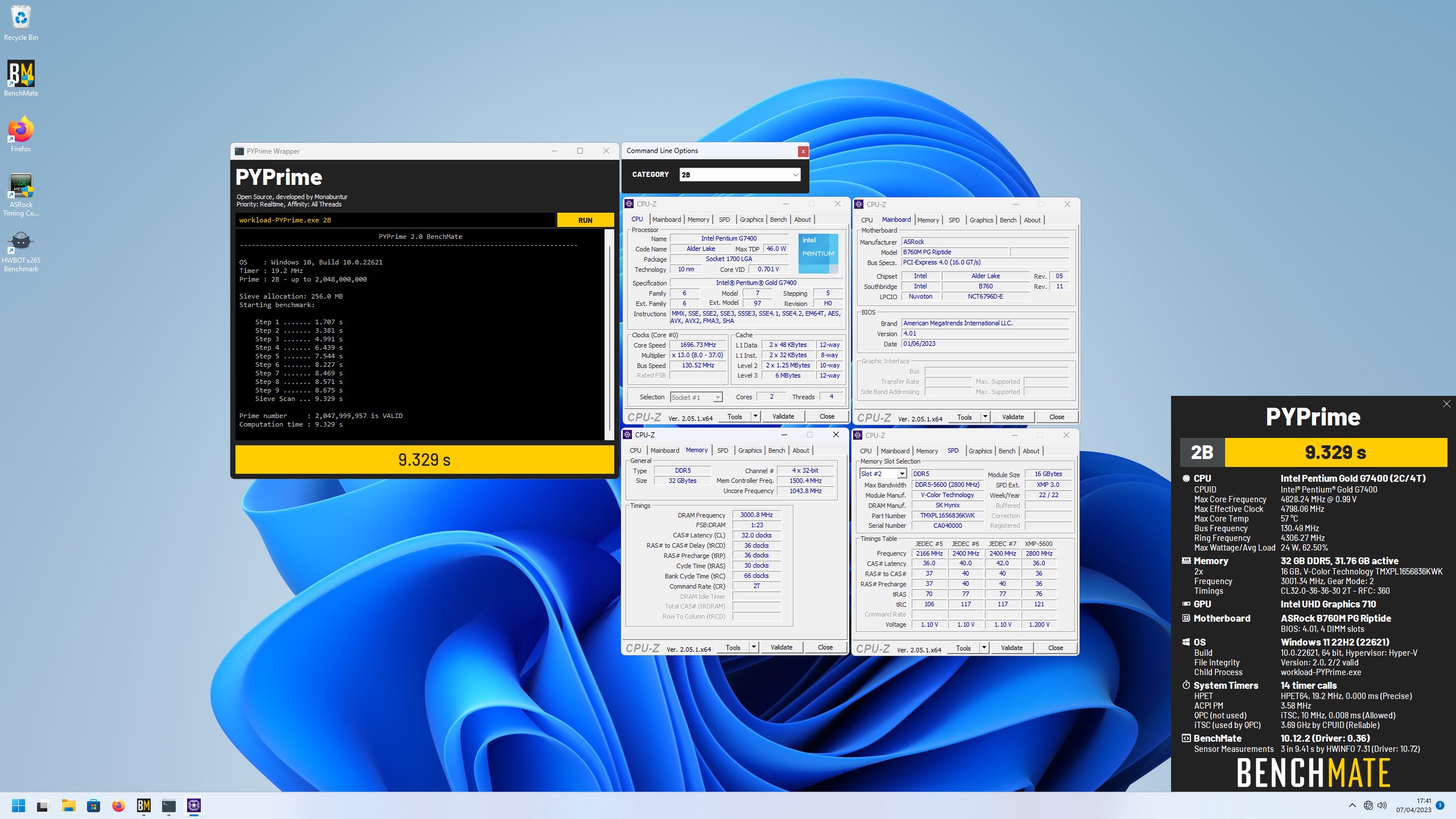Click the yellow 9.329 s result bar
This screenshot has height=819, width=1456.
click(x=424, y=460)
